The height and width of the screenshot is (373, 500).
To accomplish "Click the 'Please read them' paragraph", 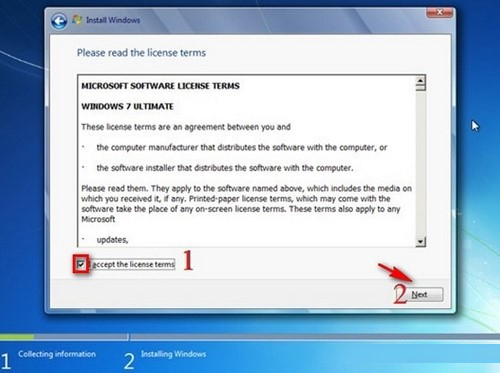I will 246,204.
